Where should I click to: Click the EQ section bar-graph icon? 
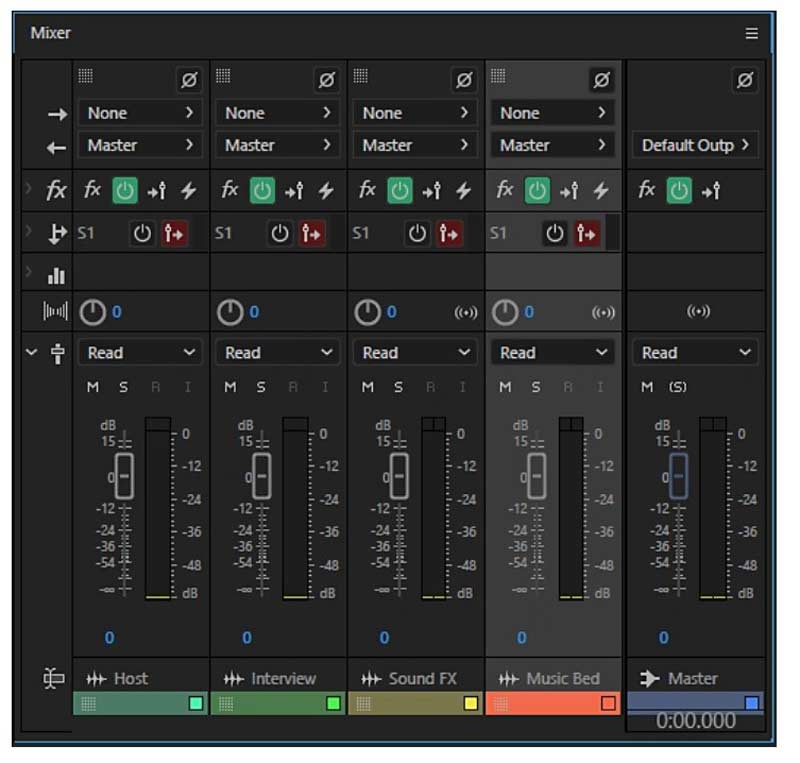click(56, 276)
